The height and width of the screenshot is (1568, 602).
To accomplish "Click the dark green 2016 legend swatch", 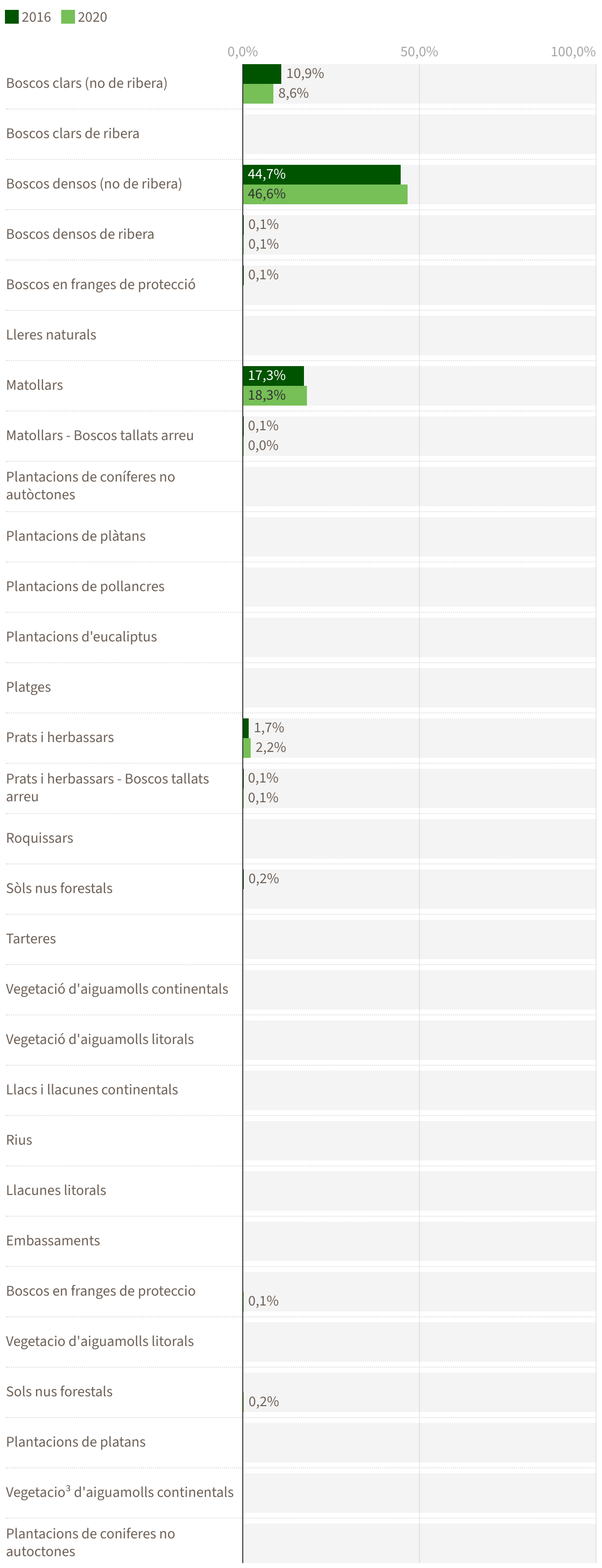I will 11,16.
